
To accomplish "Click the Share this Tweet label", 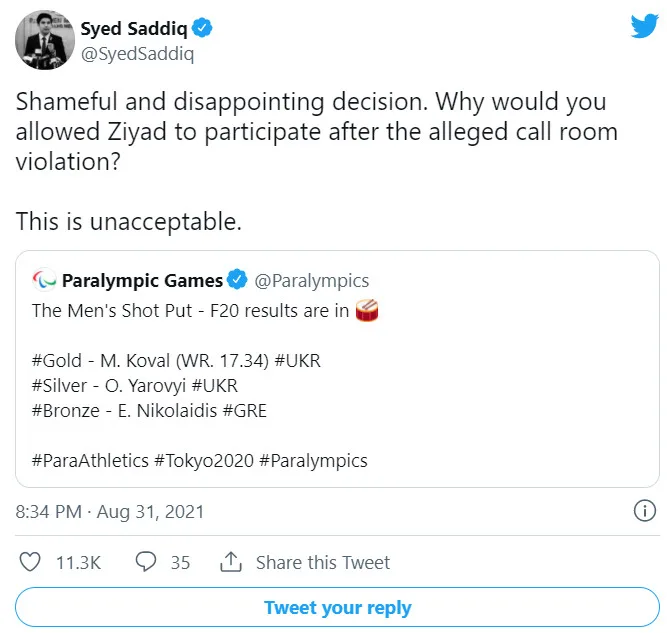I will point(323,562).
